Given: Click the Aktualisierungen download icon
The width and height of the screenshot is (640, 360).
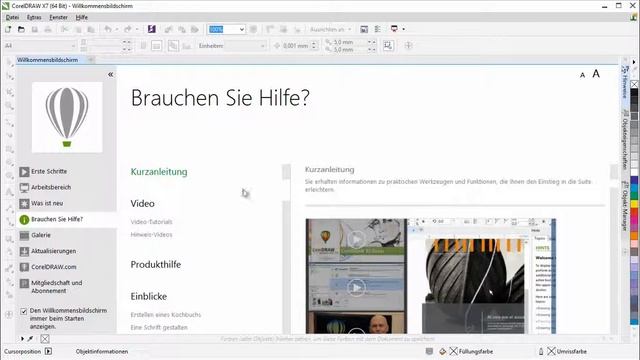Looking at the screenshot, I should pos(24,251).
